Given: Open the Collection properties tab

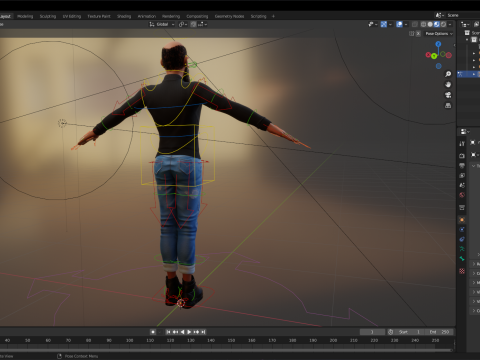Looking at the screenshot, I should 462,208.
